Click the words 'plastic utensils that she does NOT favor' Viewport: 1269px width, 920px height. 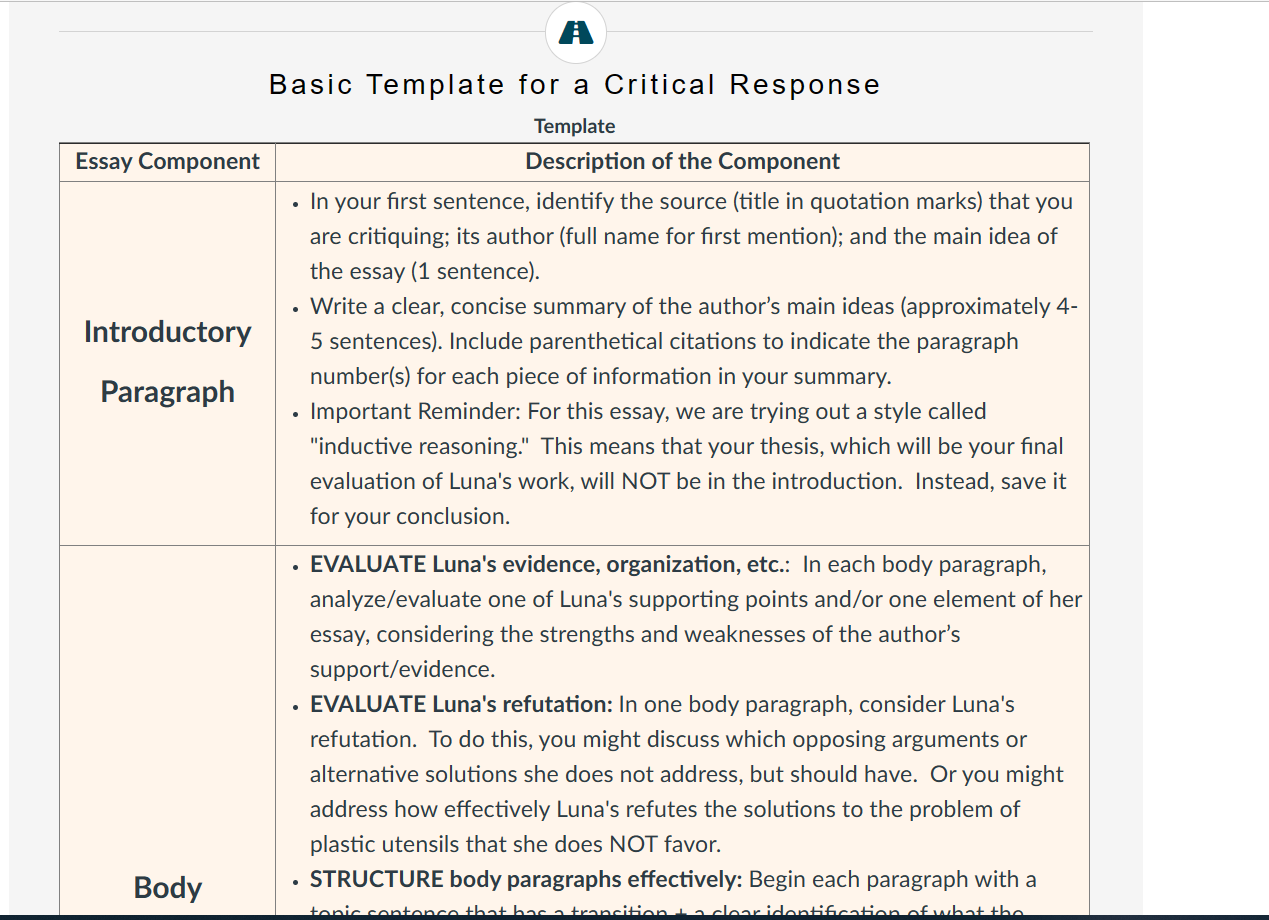click(x=514, y=845)
